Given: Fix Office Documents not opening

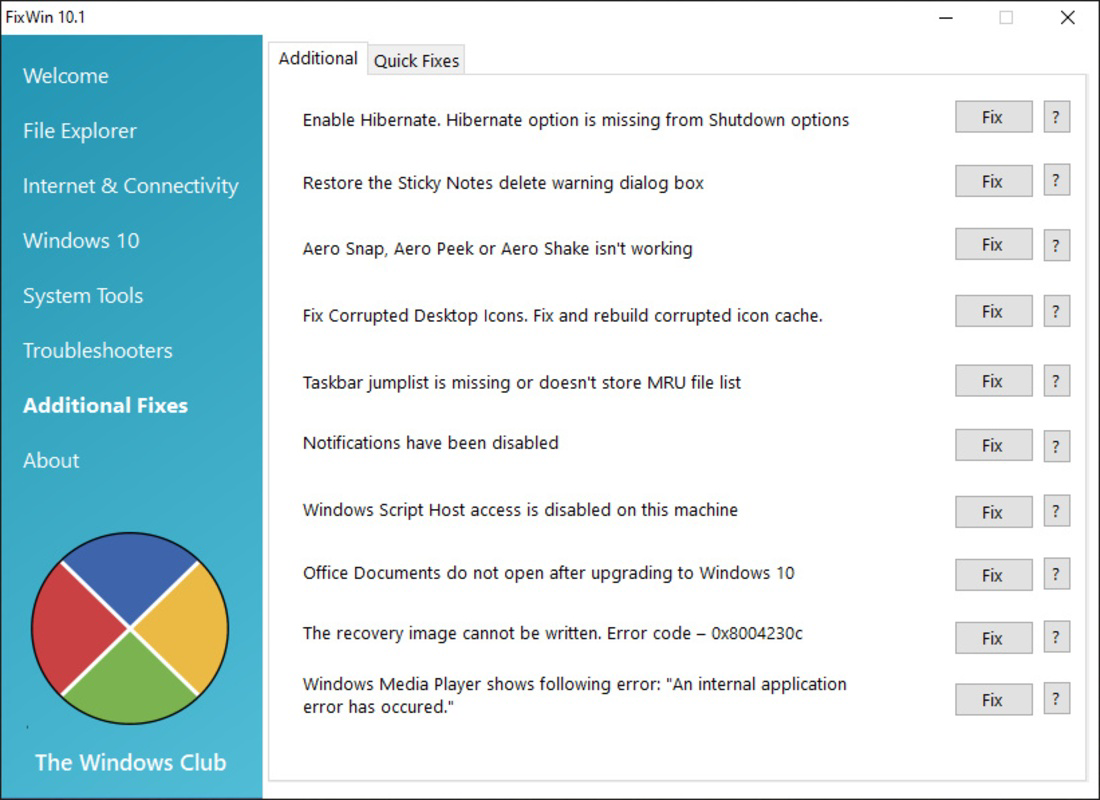Looking at the screenshot, I should point(993,575).
